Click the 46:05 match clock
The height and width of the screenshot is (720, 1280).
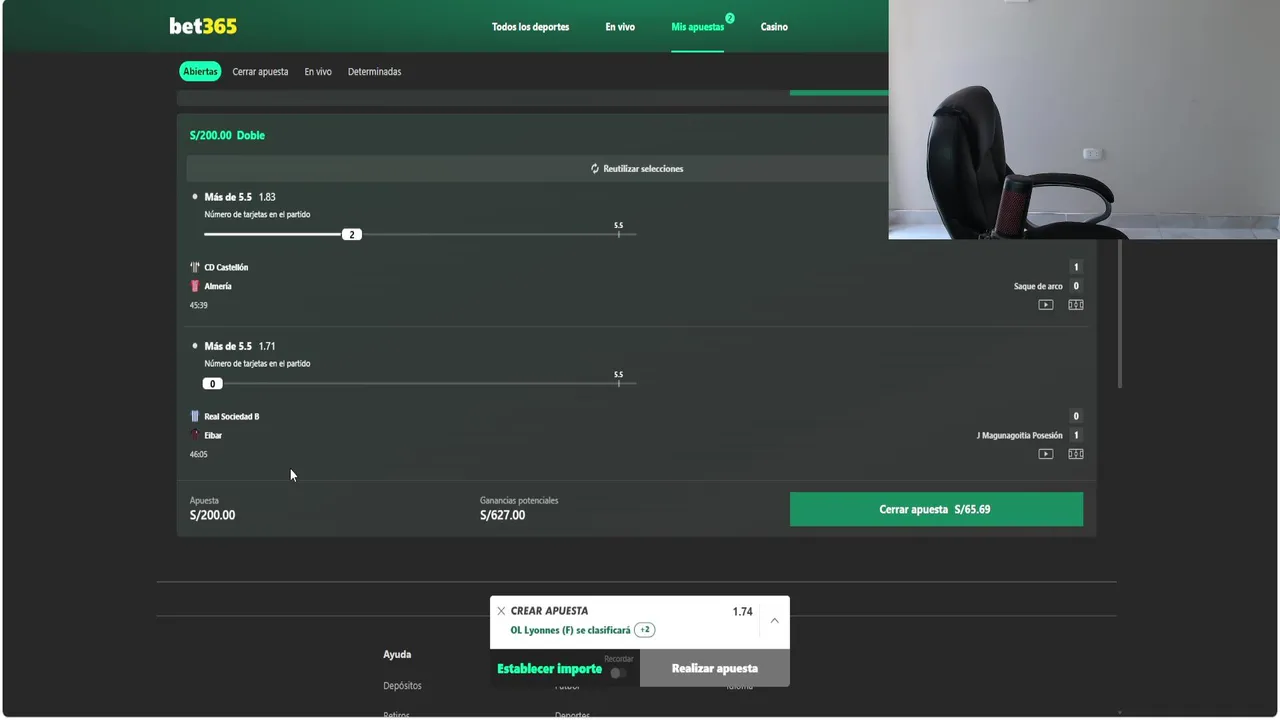coord(199,454)
